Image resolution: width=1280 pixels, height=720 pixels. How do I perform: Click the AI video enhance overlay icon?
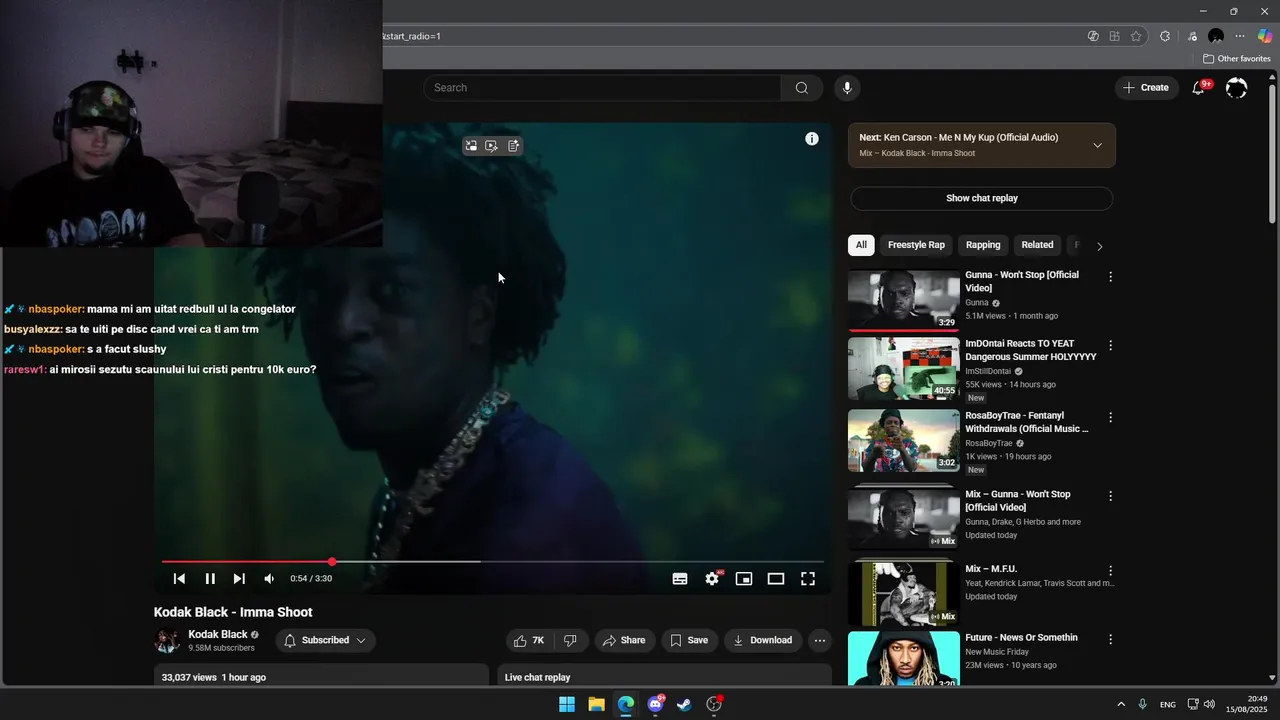coord(492,146)
